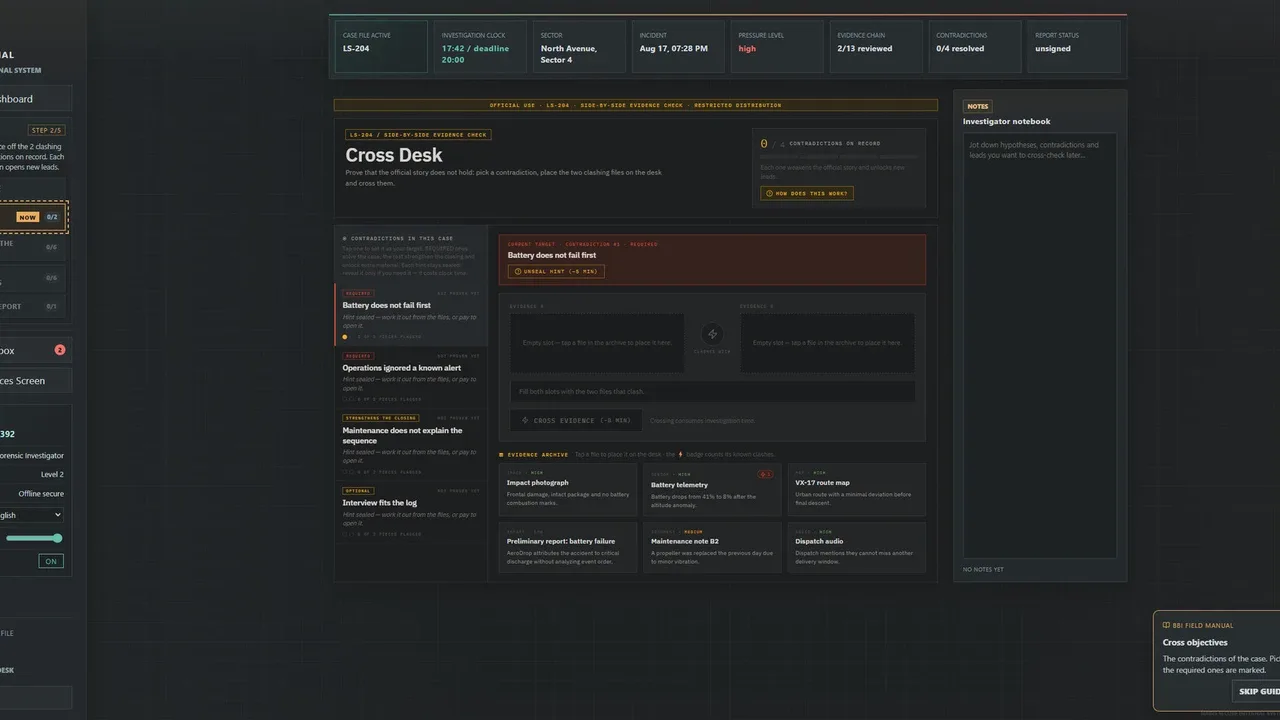Open the inbox item with red badge
The height and width of the screenshot is (720, 1280).
point(35,351)
